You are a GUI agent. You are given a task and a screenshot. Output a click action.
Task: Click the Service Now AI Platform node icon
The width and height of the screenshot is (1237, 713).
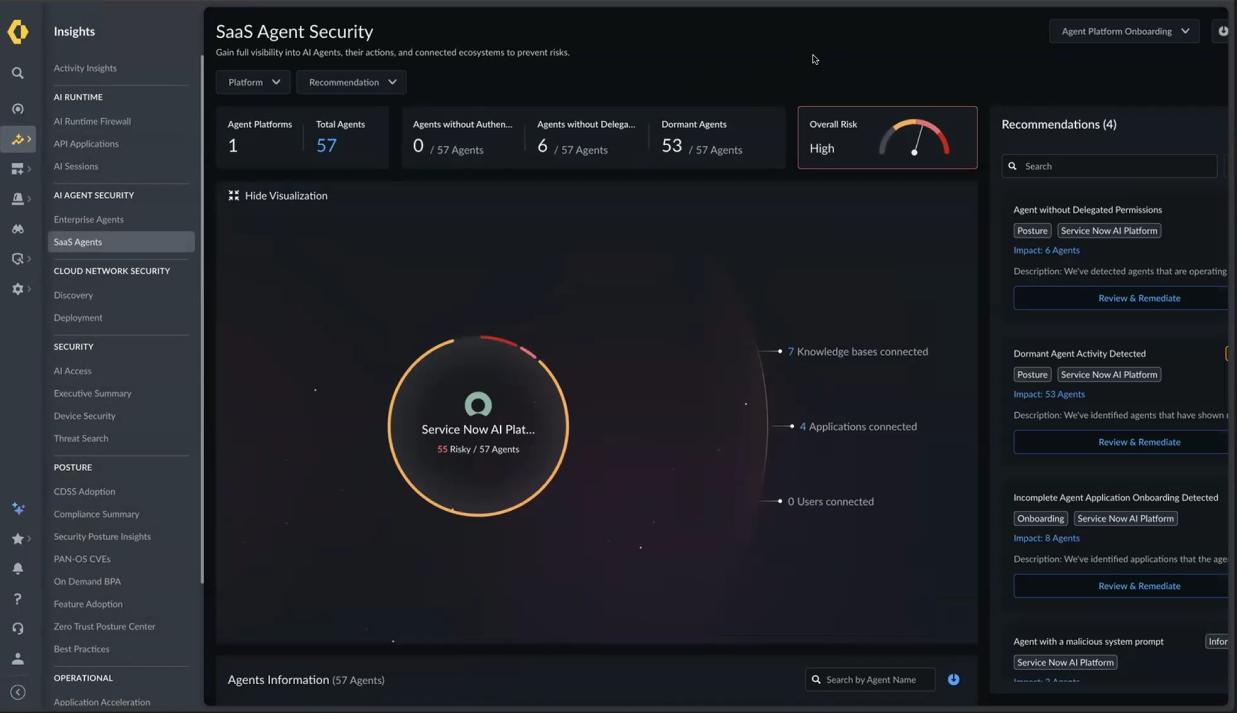point(478,404)
